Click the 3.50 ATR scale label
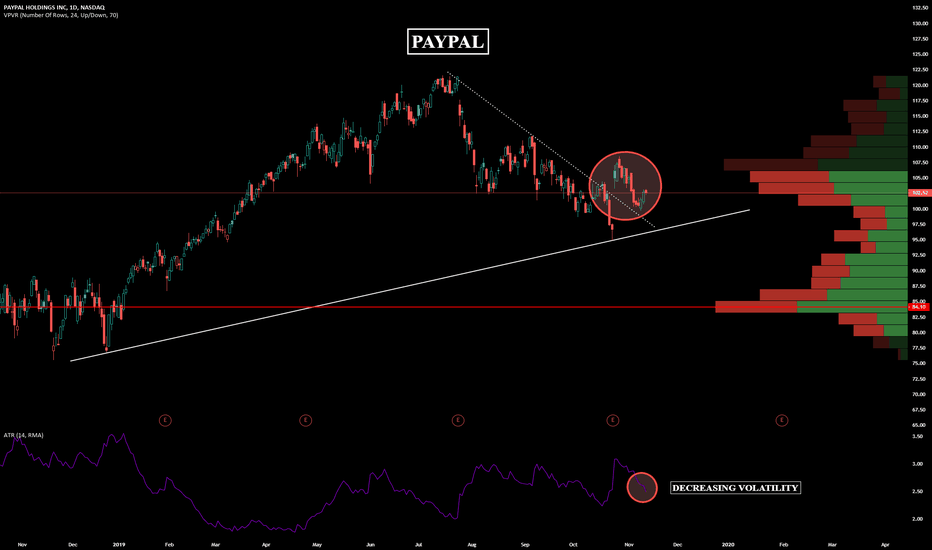This screenshot has width=932, height=550. coord(918,436)
